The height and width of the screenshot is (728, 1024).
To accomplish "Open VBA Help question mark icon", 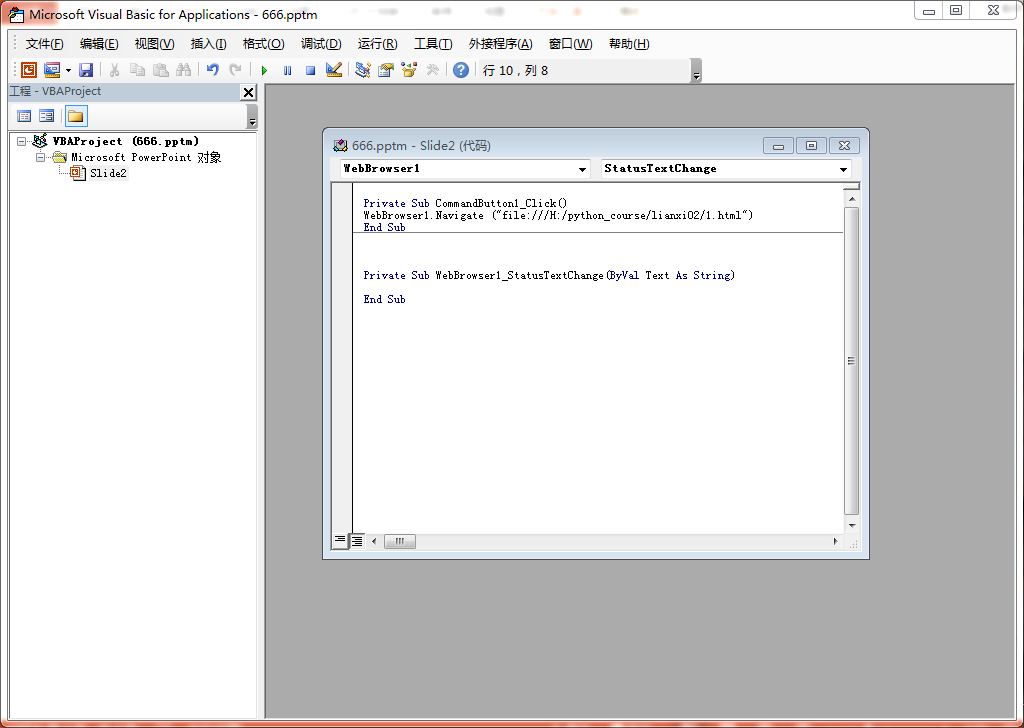I will [x=461, y=70].
